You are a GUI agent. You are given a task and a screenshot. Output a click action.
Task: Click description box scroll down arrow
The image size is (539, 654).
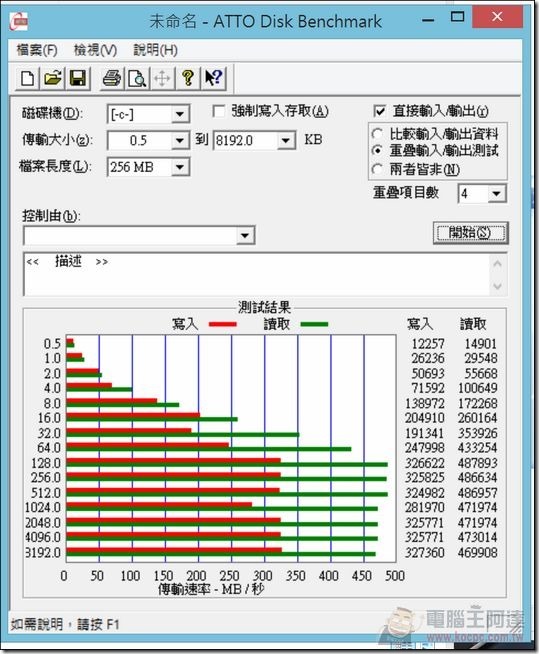click(x=497, y=286)
